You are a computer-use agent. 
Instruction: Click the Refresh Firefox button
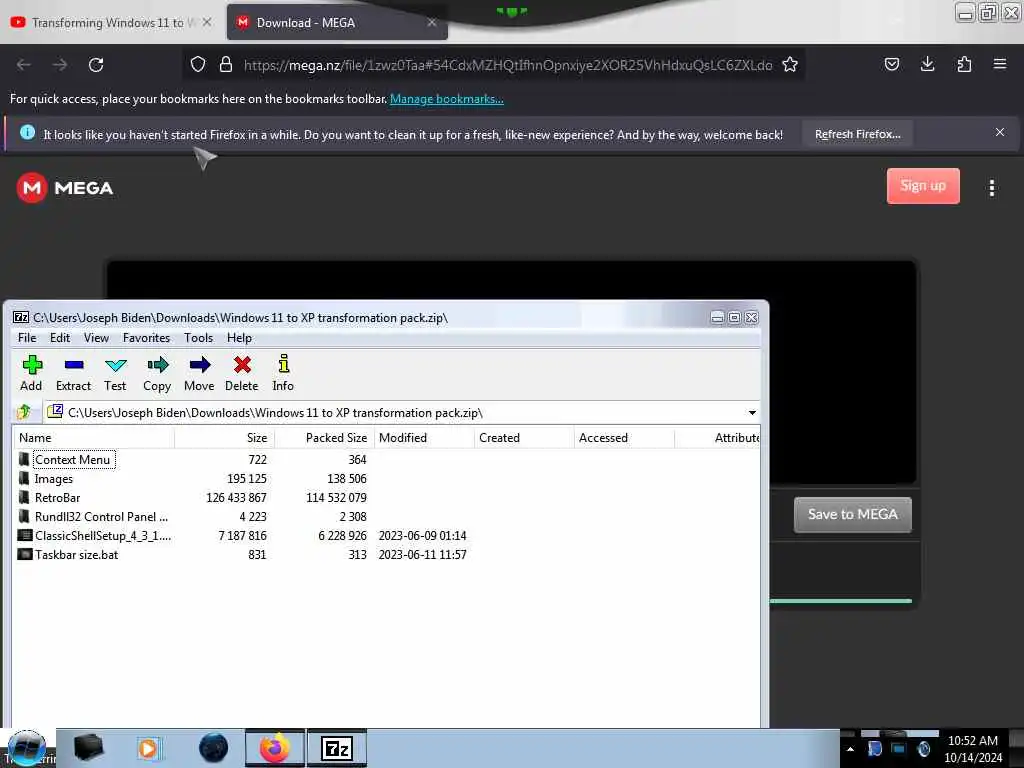click(857, 134)
